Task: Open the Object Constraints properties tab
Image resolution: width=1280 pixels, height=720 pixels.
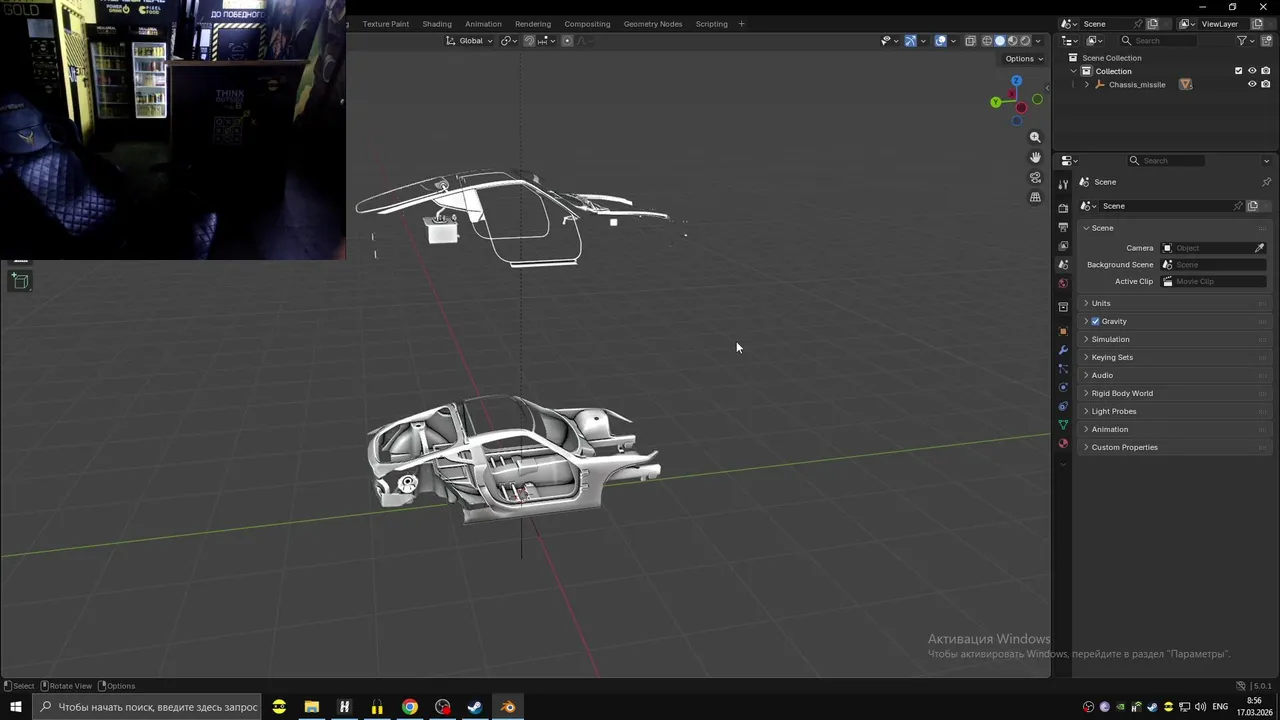Action: 1063,406
